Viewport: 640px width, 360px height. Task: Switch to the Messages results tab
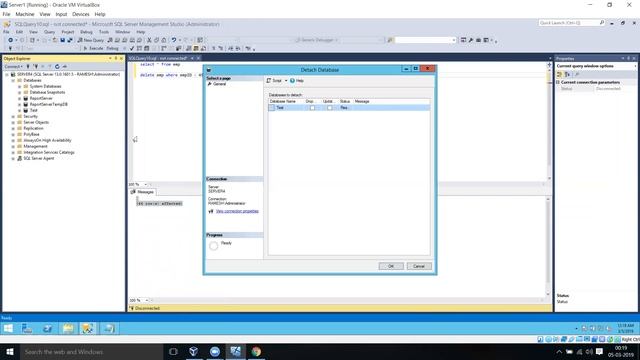coord(142,192)
